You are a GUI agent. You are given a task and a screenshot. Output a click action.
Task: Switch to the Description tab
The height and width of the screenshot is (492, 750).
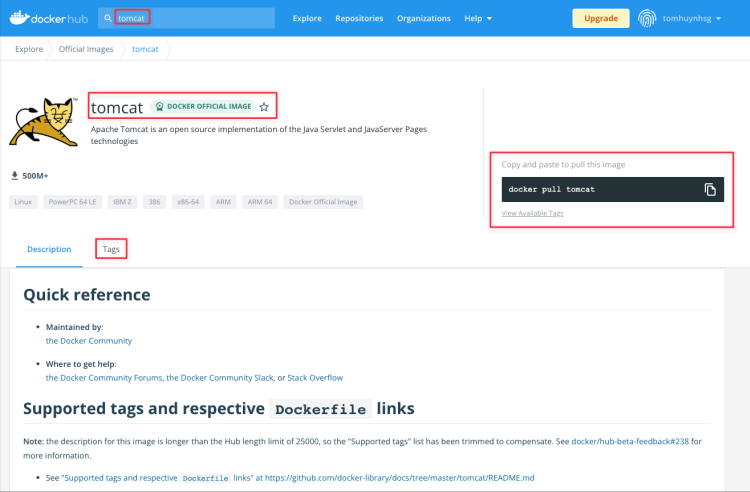pyautogui.click(x=49, y=249)
